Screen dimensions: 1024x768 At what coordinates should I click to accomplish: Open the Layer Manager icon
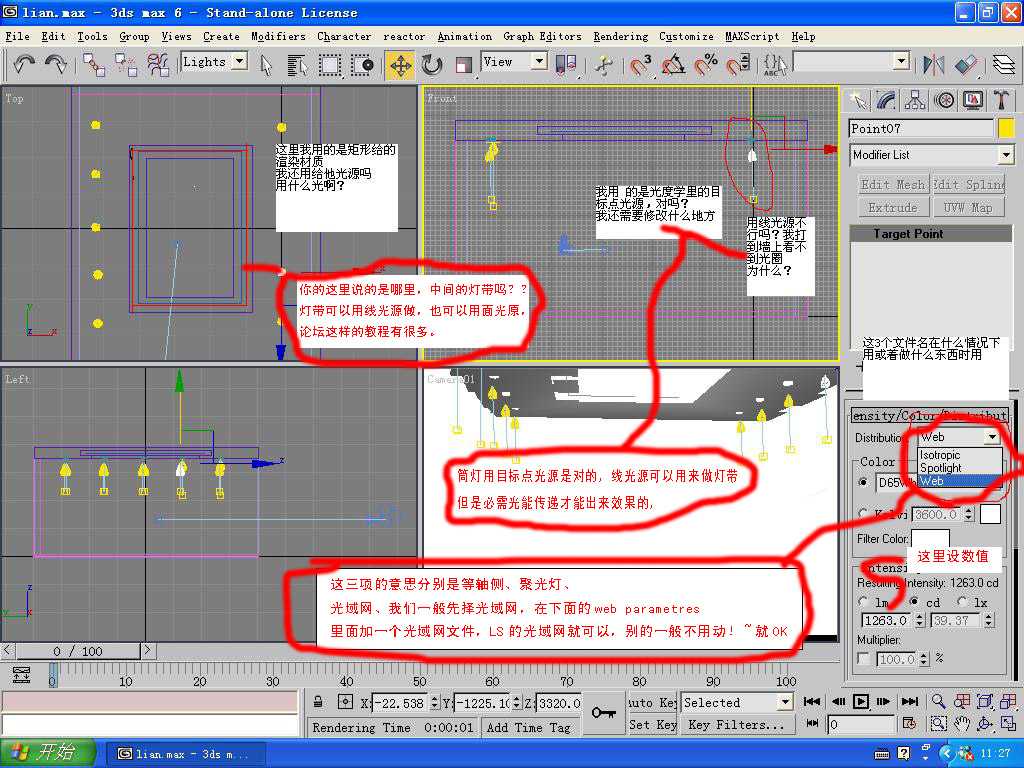(1004, 65)
